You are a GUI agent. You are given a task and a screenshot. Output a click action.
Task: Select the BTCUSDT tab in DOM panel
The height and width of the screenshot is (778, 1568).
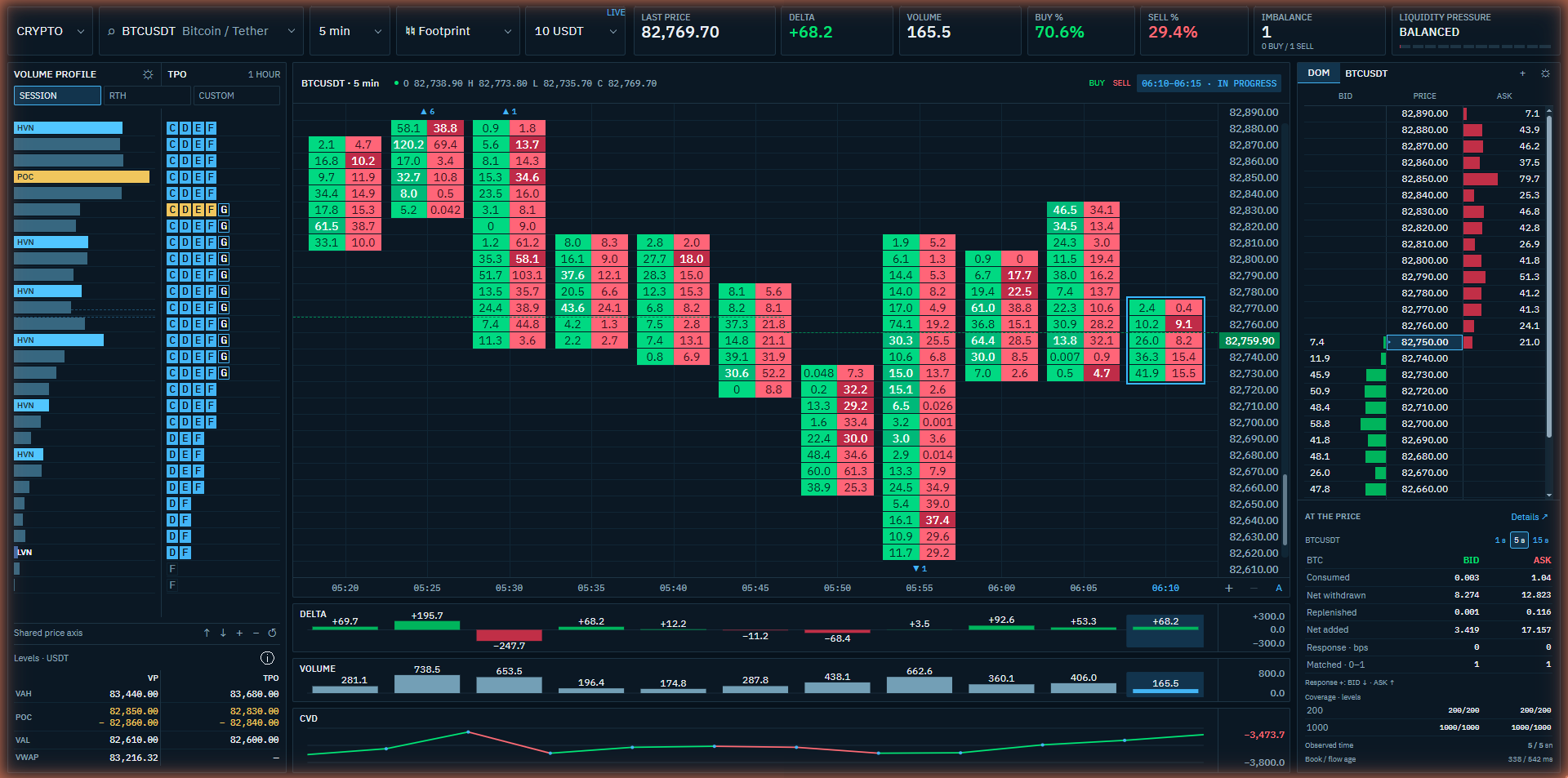[1366, 73]
